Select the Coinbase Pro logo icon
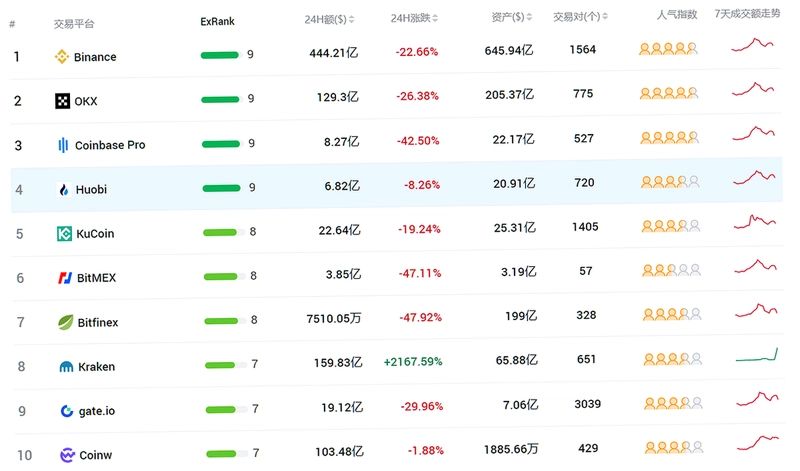 [x=63, y=145]
